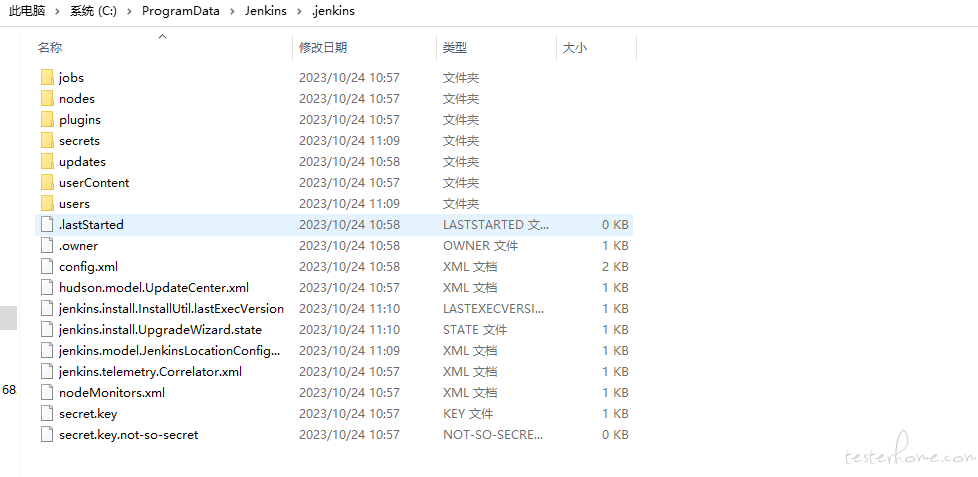Click the secret.key file icon
The height and width of the screenshot is (477, 978).
[x=47, y=413]
